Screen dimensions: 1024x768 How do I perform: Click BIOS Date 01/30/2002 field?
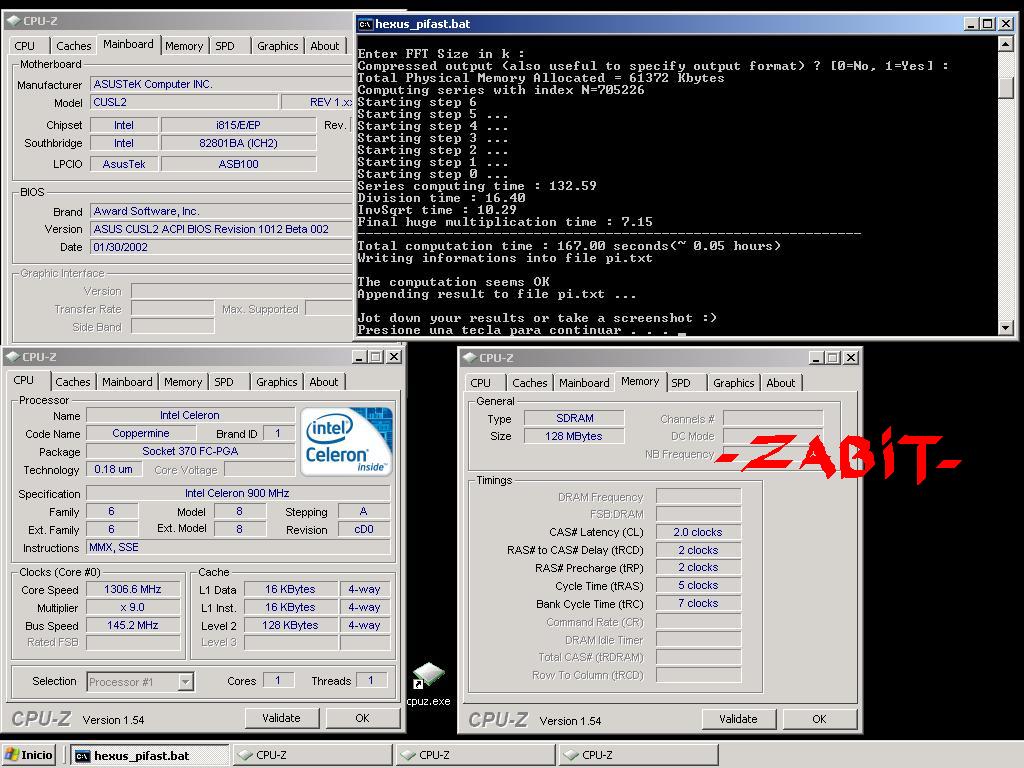(221, 247)
